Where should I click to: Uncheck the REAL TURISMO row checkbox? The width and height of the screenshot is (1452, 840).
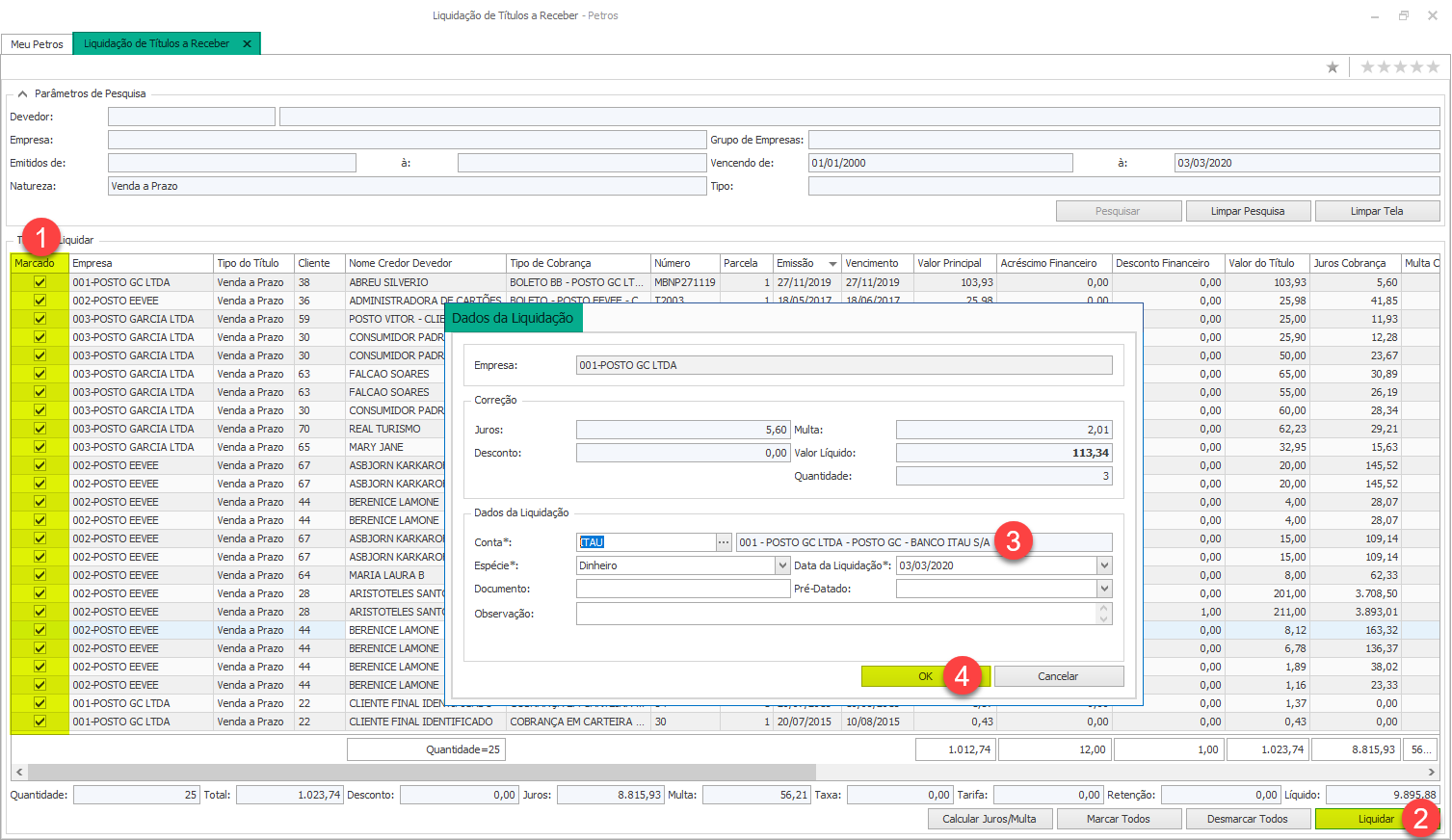pos(40,429)
